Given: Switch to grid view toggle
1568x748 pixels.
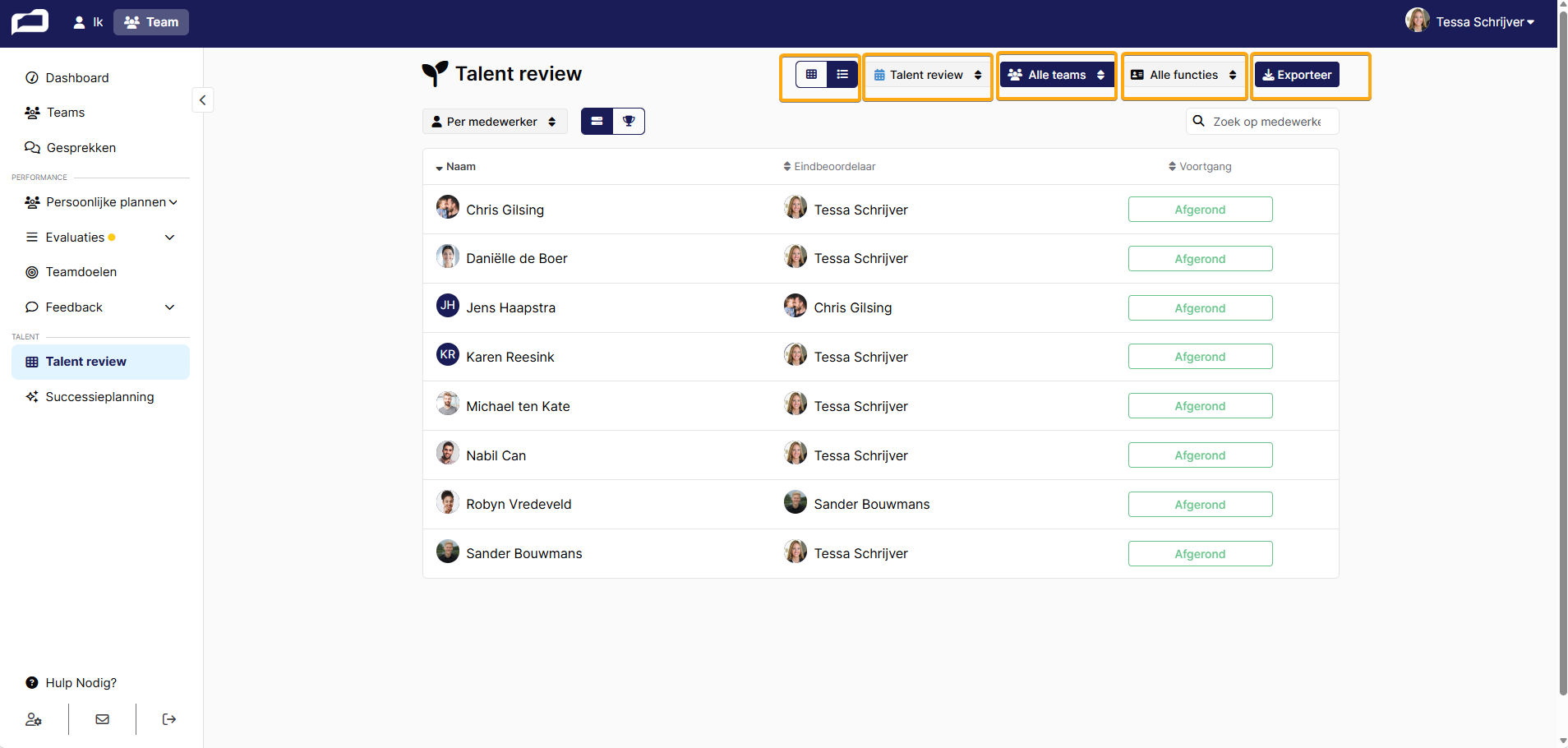Looking at the screenshot, I should 811,75.
